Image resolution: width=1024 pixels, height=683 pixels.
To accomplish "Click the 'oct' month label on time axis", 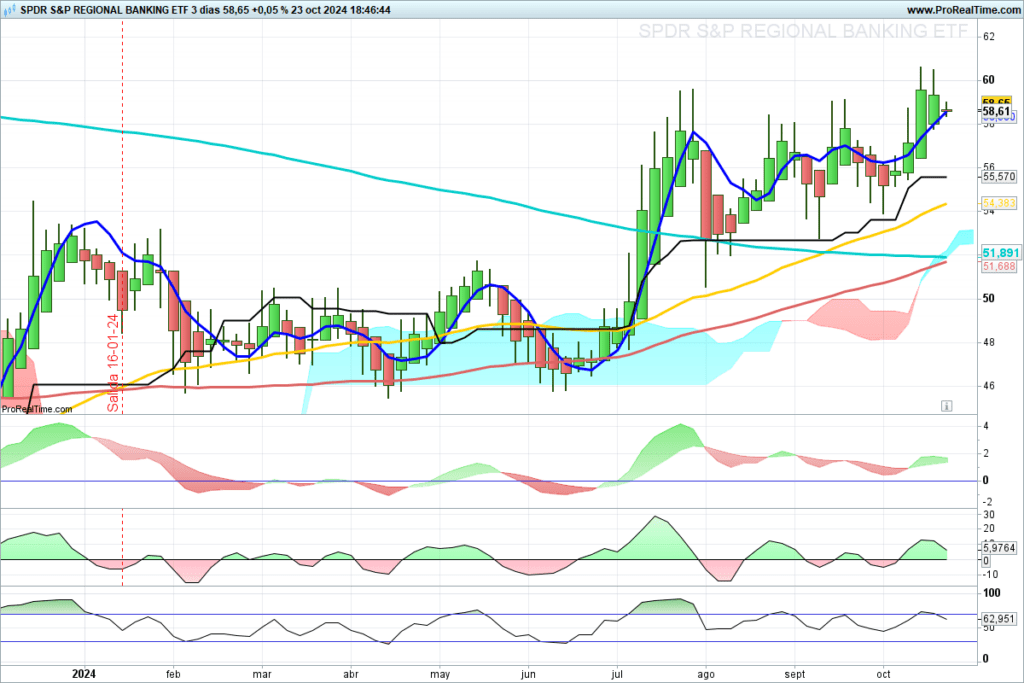I will coord(883,674).
